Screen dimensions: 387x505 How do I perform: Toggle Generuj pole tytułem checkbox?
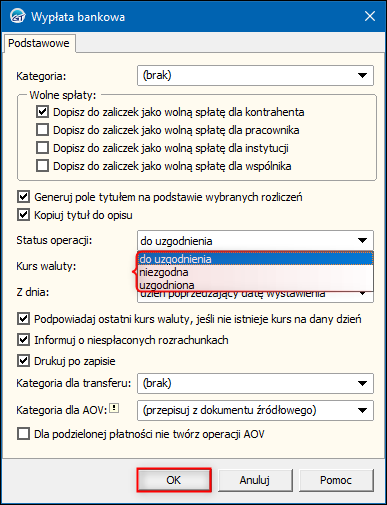click(x=23, y=197)
